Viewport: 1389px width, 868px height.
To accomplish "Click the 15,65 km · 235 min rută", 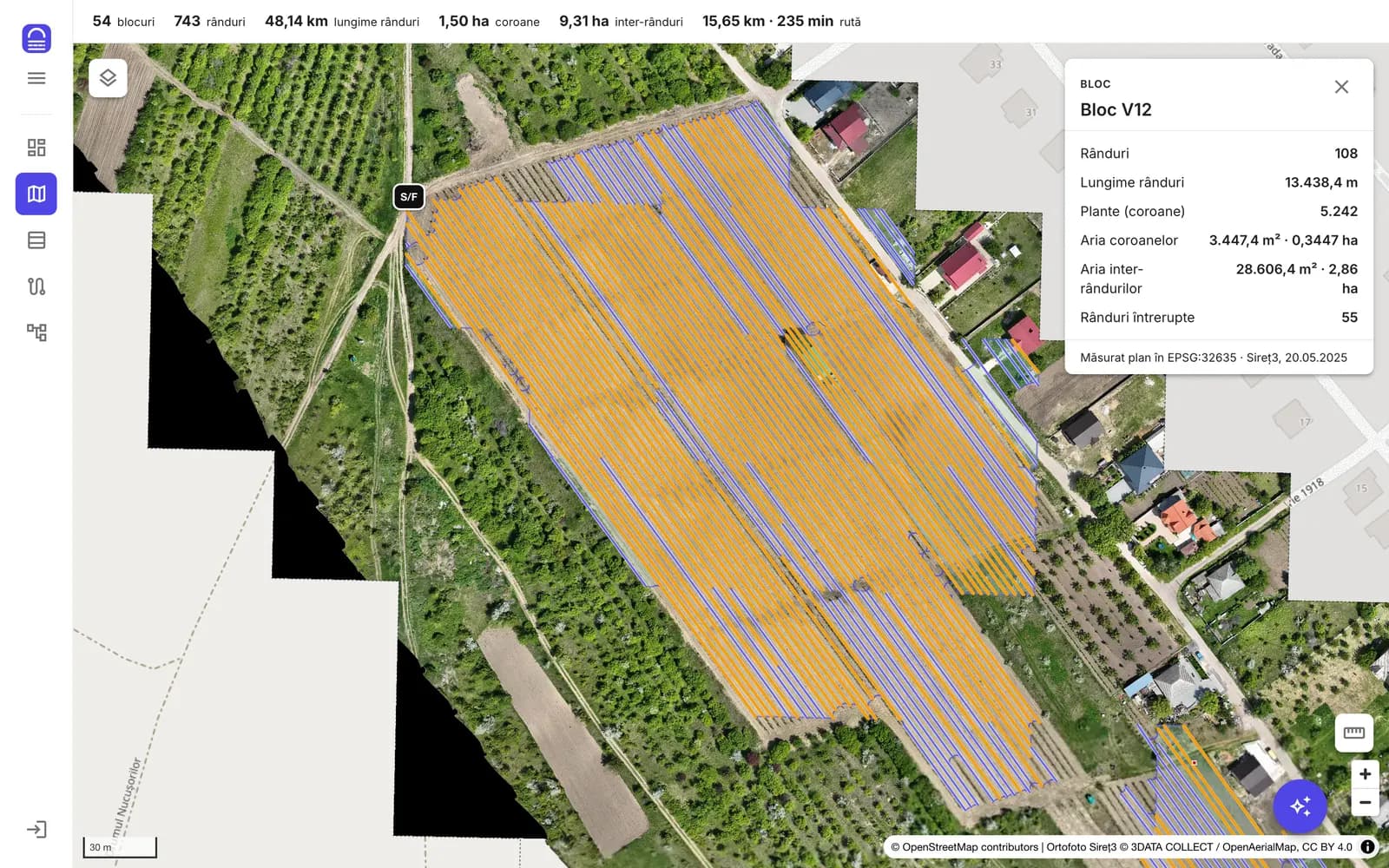I will pos(781,21).
